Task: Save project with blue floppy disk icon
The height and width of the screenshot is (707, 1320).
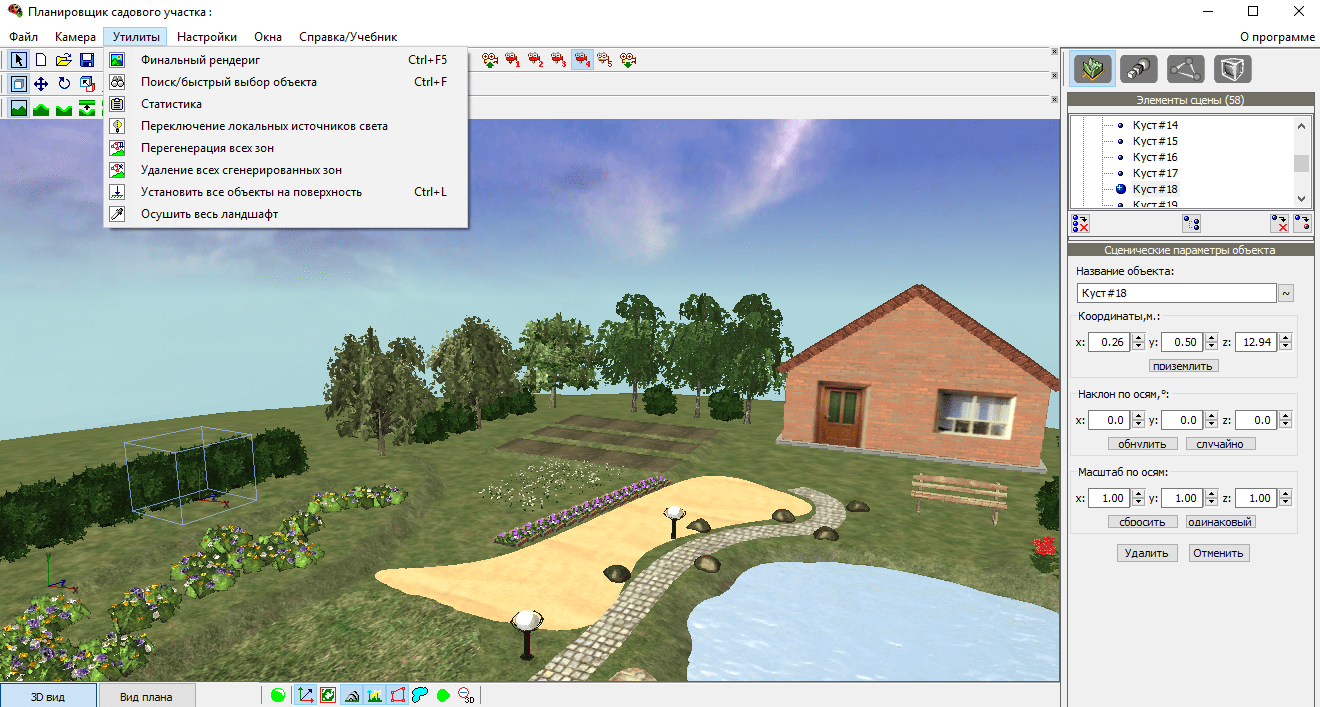Action: 87,60
